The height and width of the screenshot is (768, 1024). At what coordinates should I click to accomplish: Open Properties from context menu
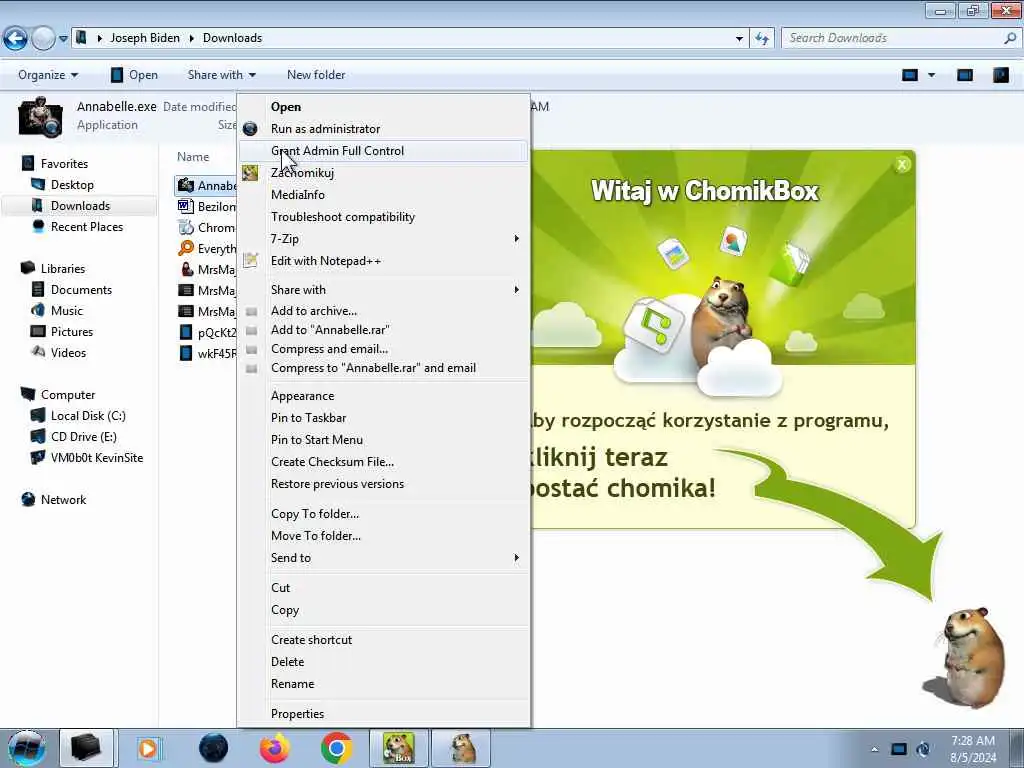coord(297,714)
